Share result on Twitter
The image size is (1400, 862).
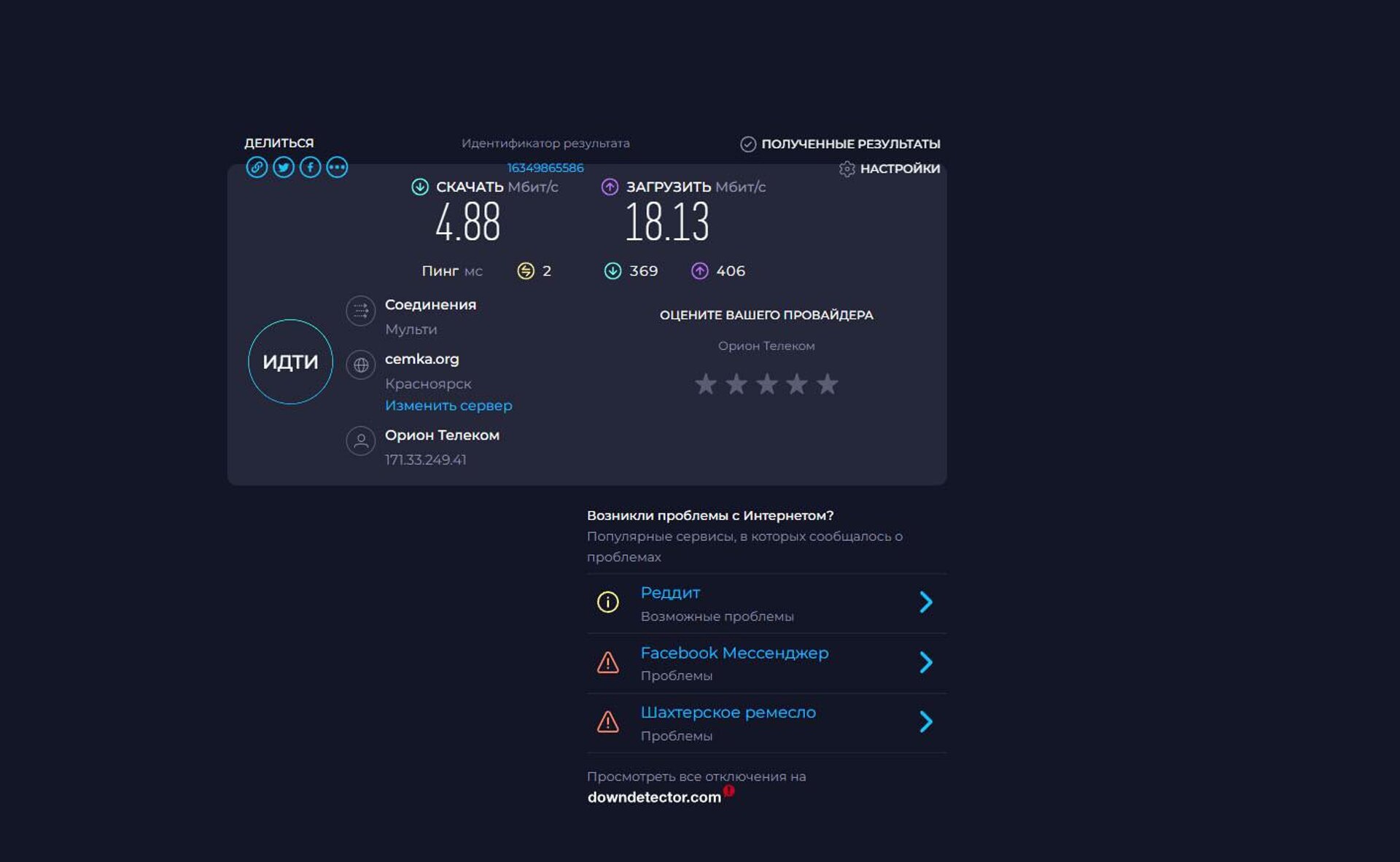(284, 167)
